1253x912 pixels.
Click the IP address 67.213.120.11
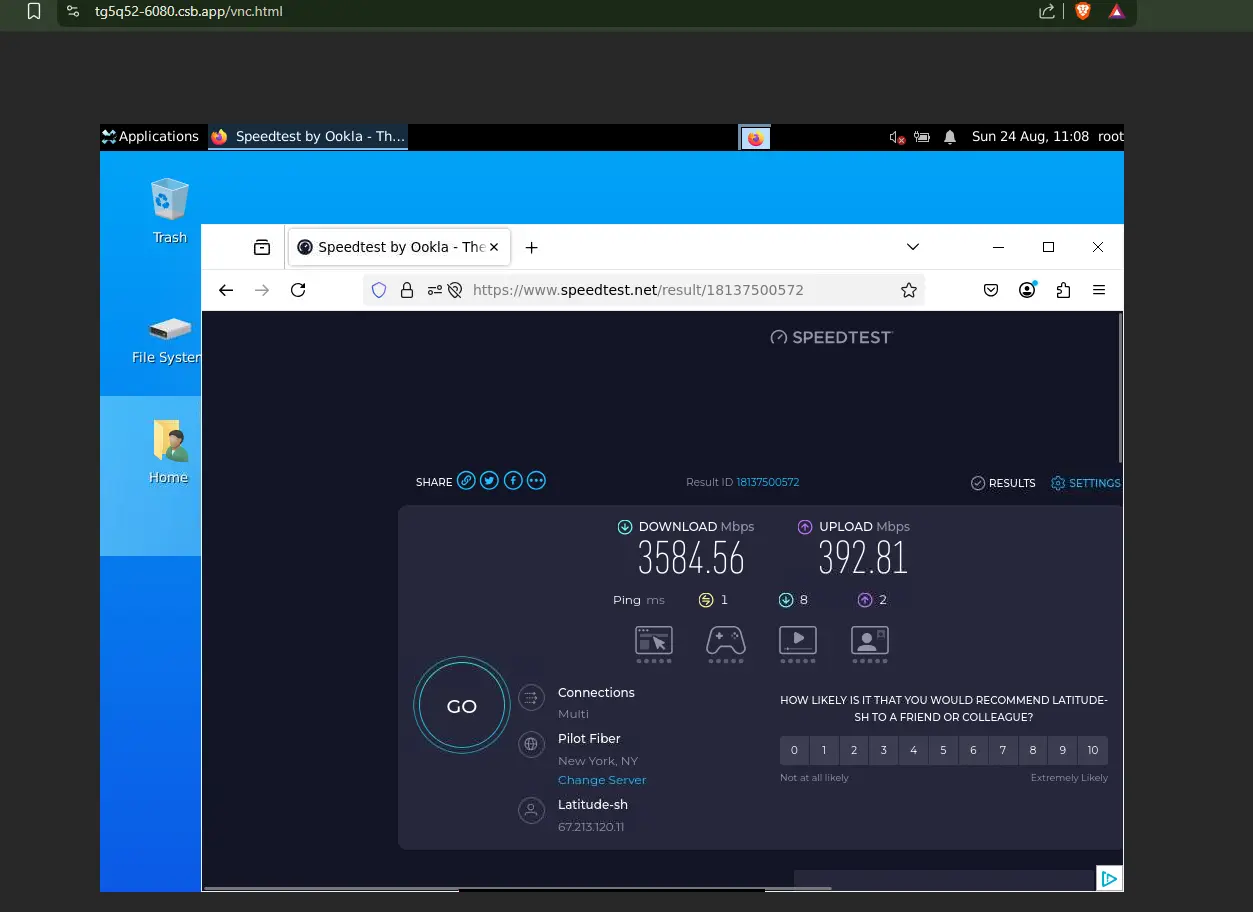pyautogui.click(x=591, y=827)
